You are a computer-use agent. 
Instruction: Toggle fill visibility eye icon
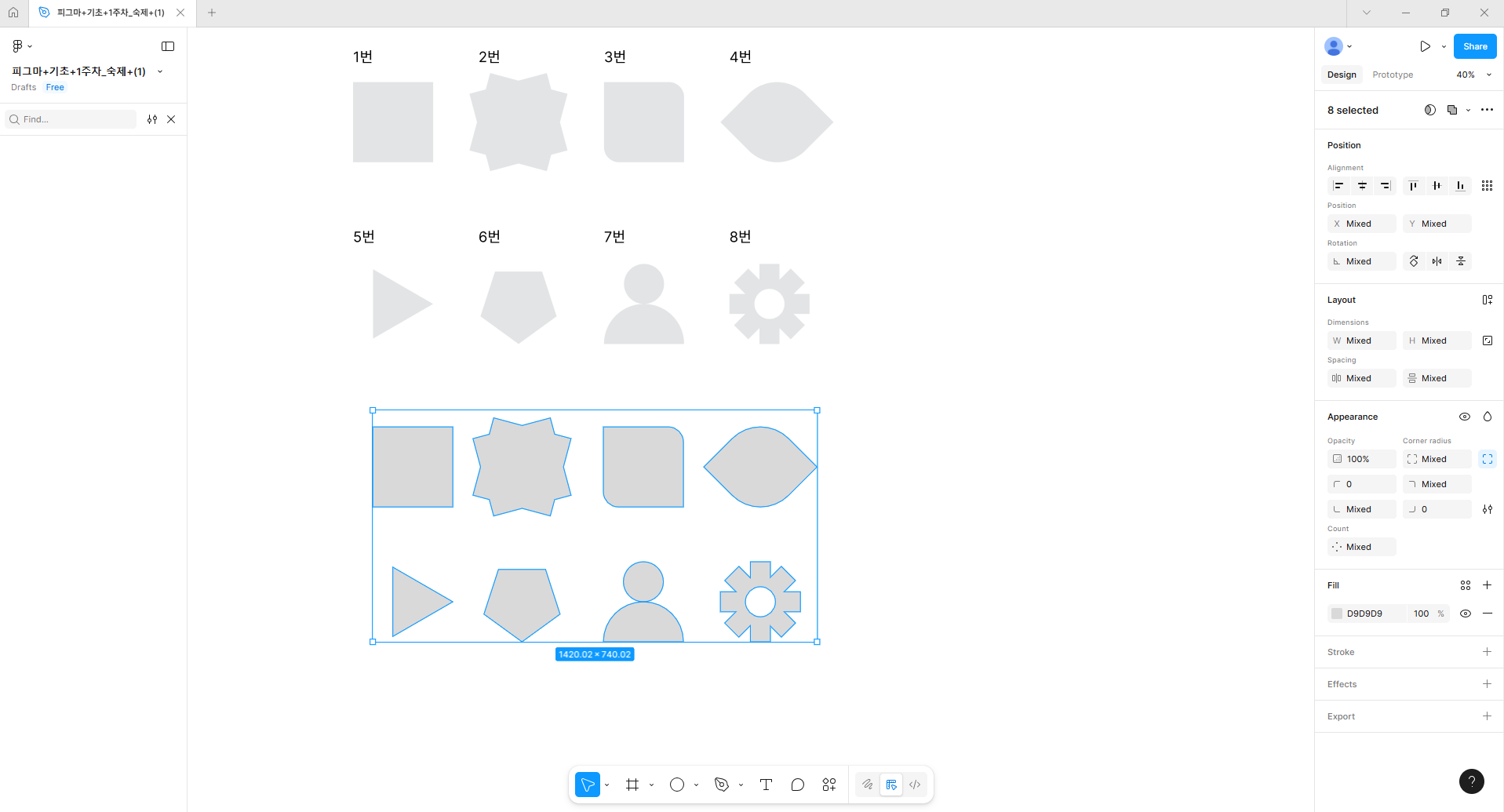point(1466,614)
